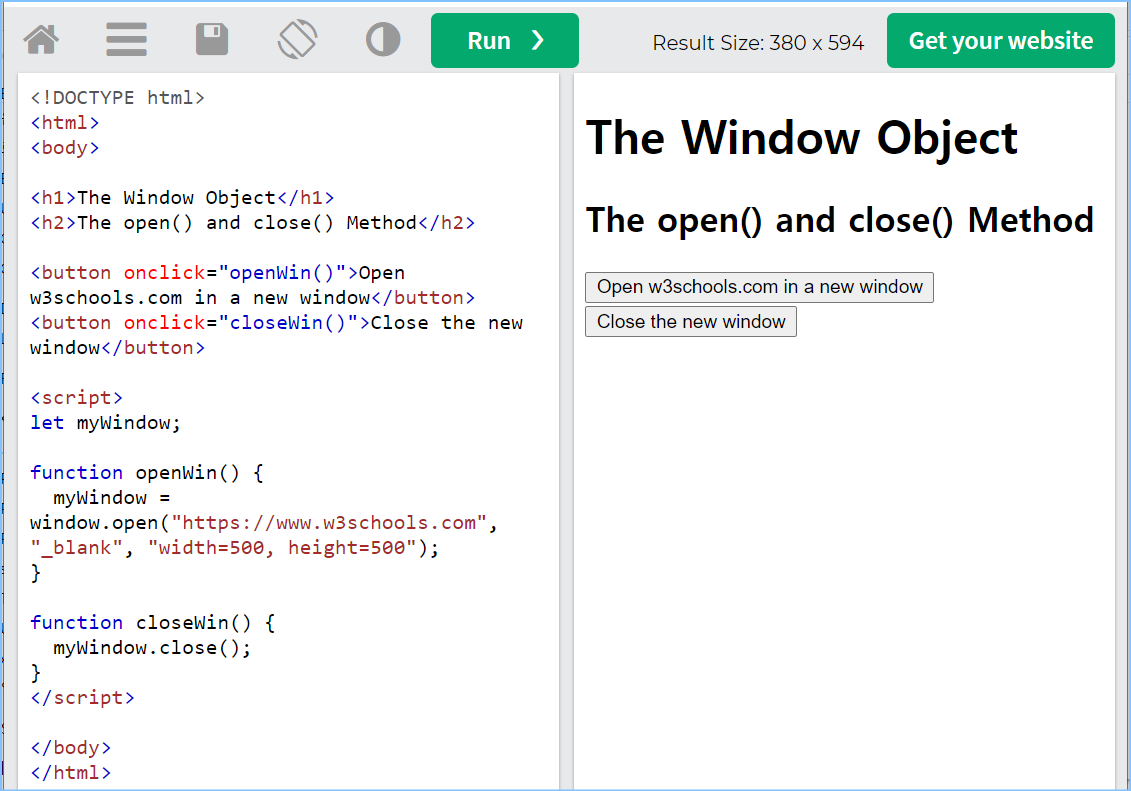Place cursor on the myWindow.close(); statement
This screenshot has width=1131, height=791.
tap(152, 648)
